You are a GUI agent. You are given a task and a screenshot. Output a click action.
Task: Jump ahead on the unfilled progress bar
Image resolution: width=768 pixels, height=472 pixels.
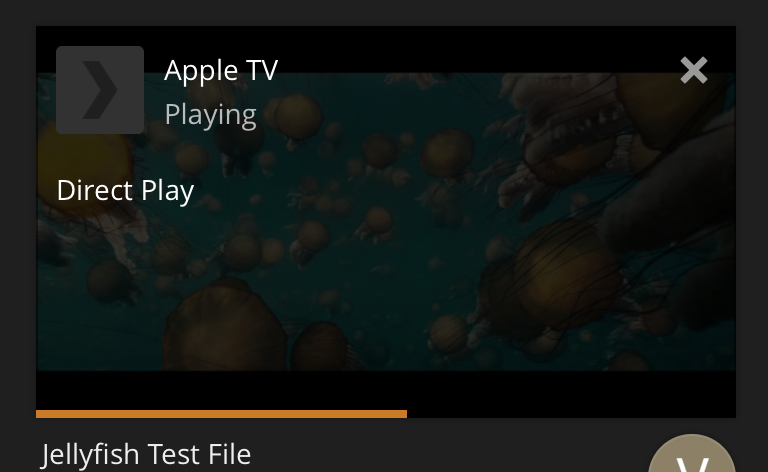[571, 414]
